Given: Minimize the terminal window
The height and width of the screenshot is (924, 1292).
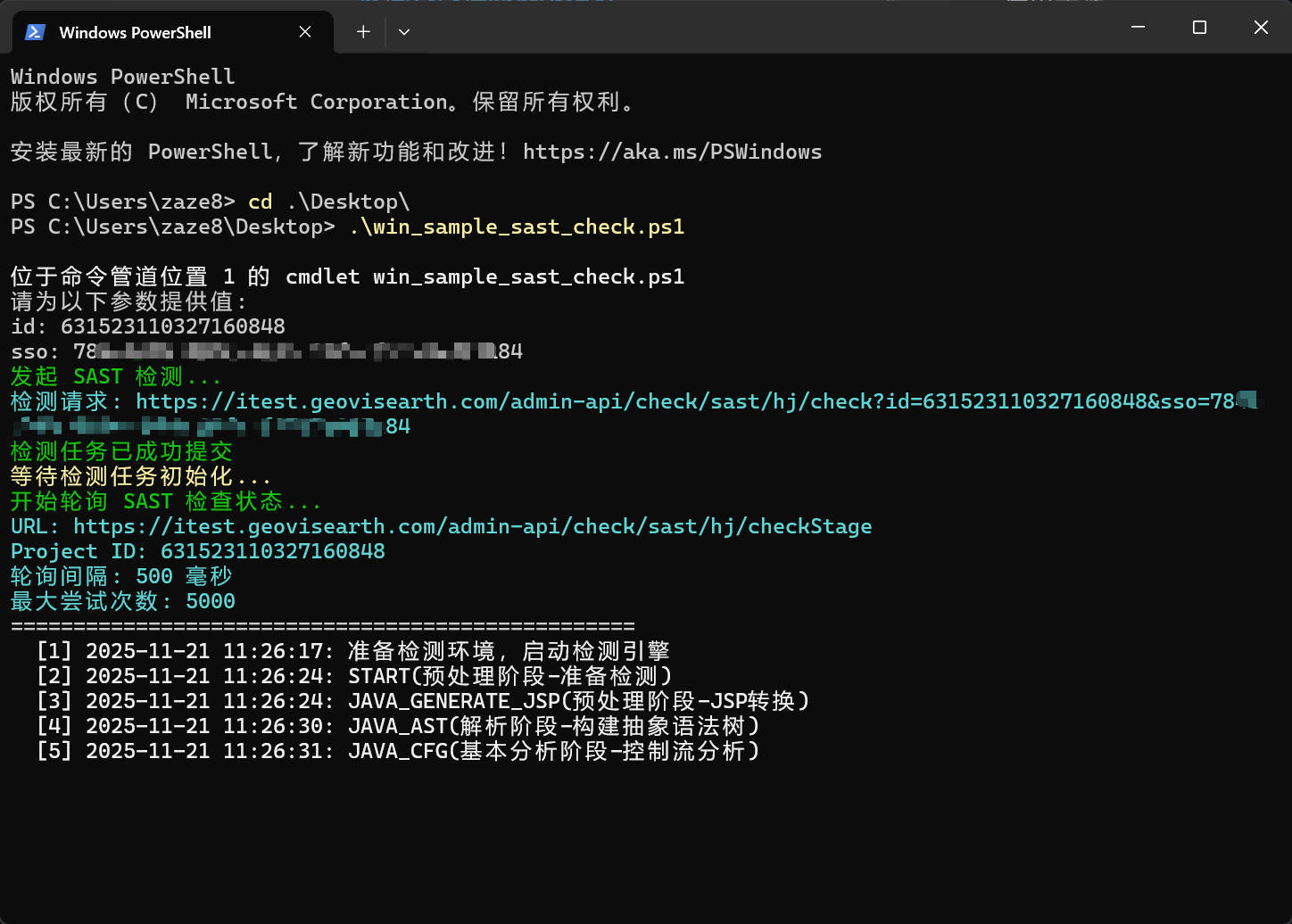Looking at the screenshot, I should [x=1138, y=28].
